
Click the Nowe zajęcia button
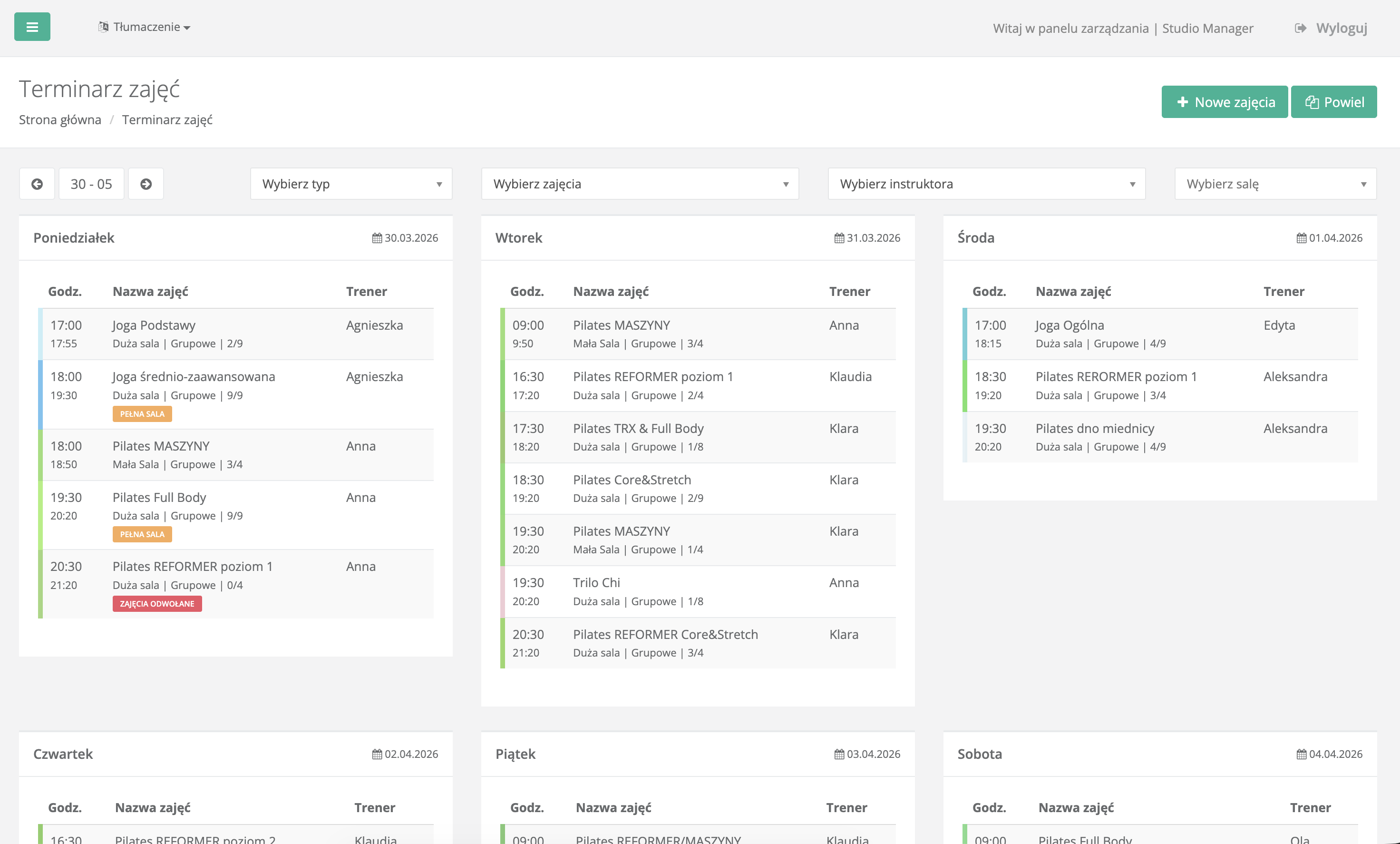pyautogui.click(x=1225, y=102)
